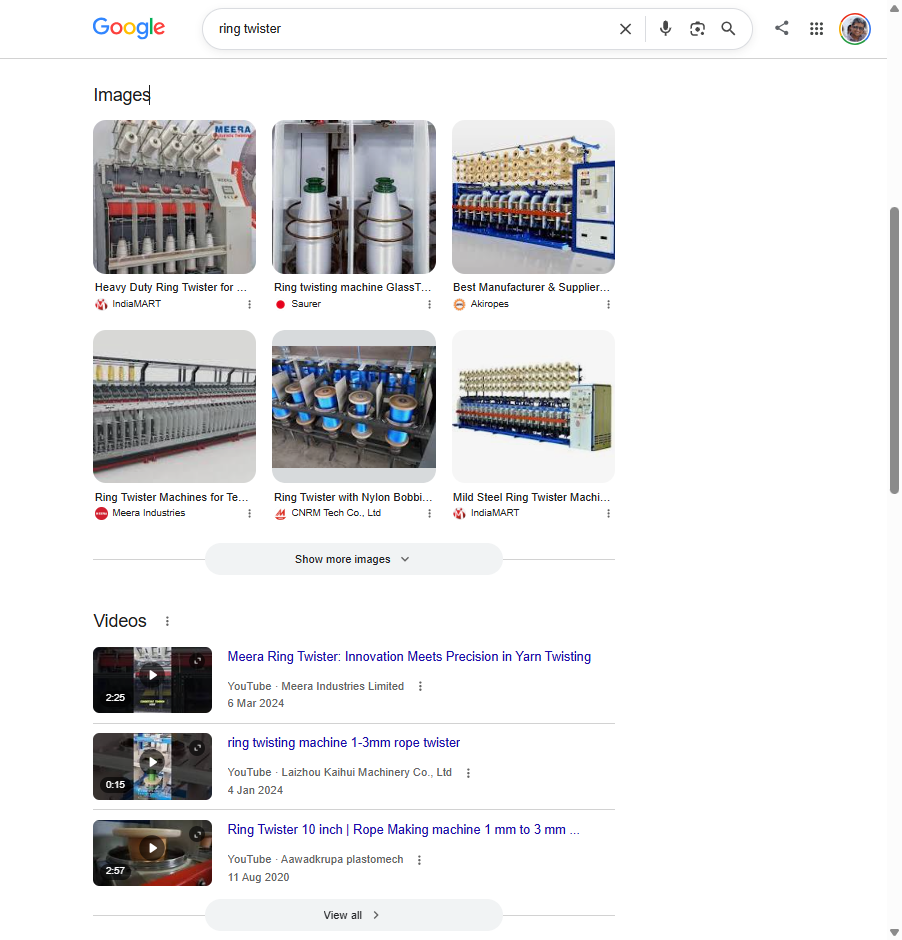The image size is (902, 940).
Task: Play the 0:15 rope twister video thumbnail
Action: 152,767
